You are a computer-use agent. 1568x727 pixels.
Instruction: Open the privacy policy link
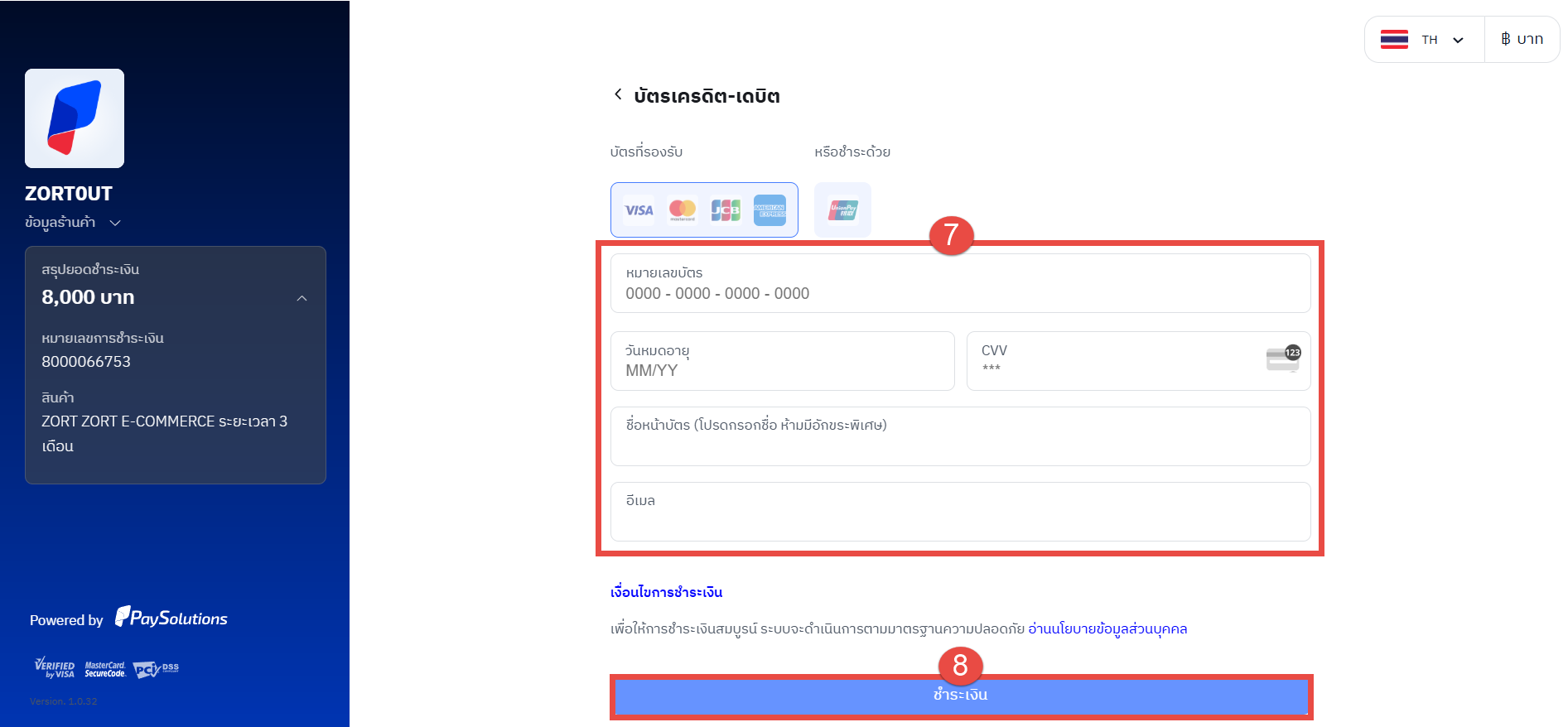[x=1107, y=628]
